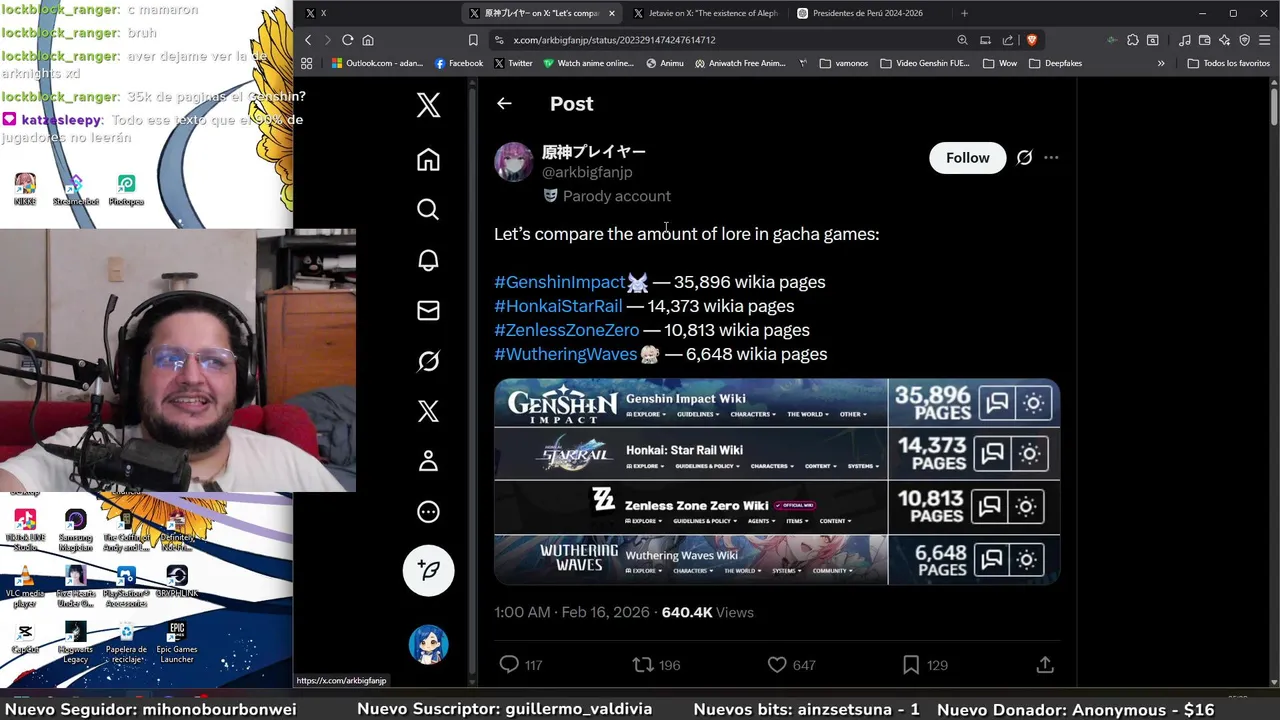Click the browser home button
1280x720 pixels.
[368, 40]
